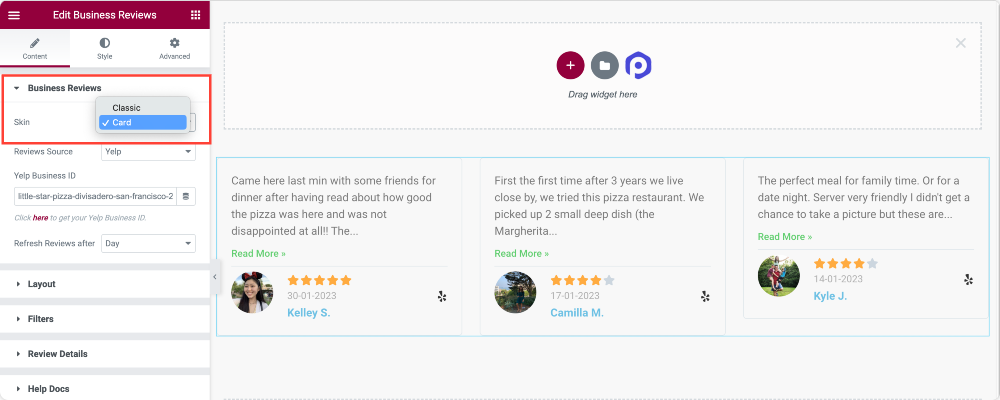
Task: Click the Yelp Business ID dynamic tags icon
Action: pyautogui.click(x=186, y=196)
